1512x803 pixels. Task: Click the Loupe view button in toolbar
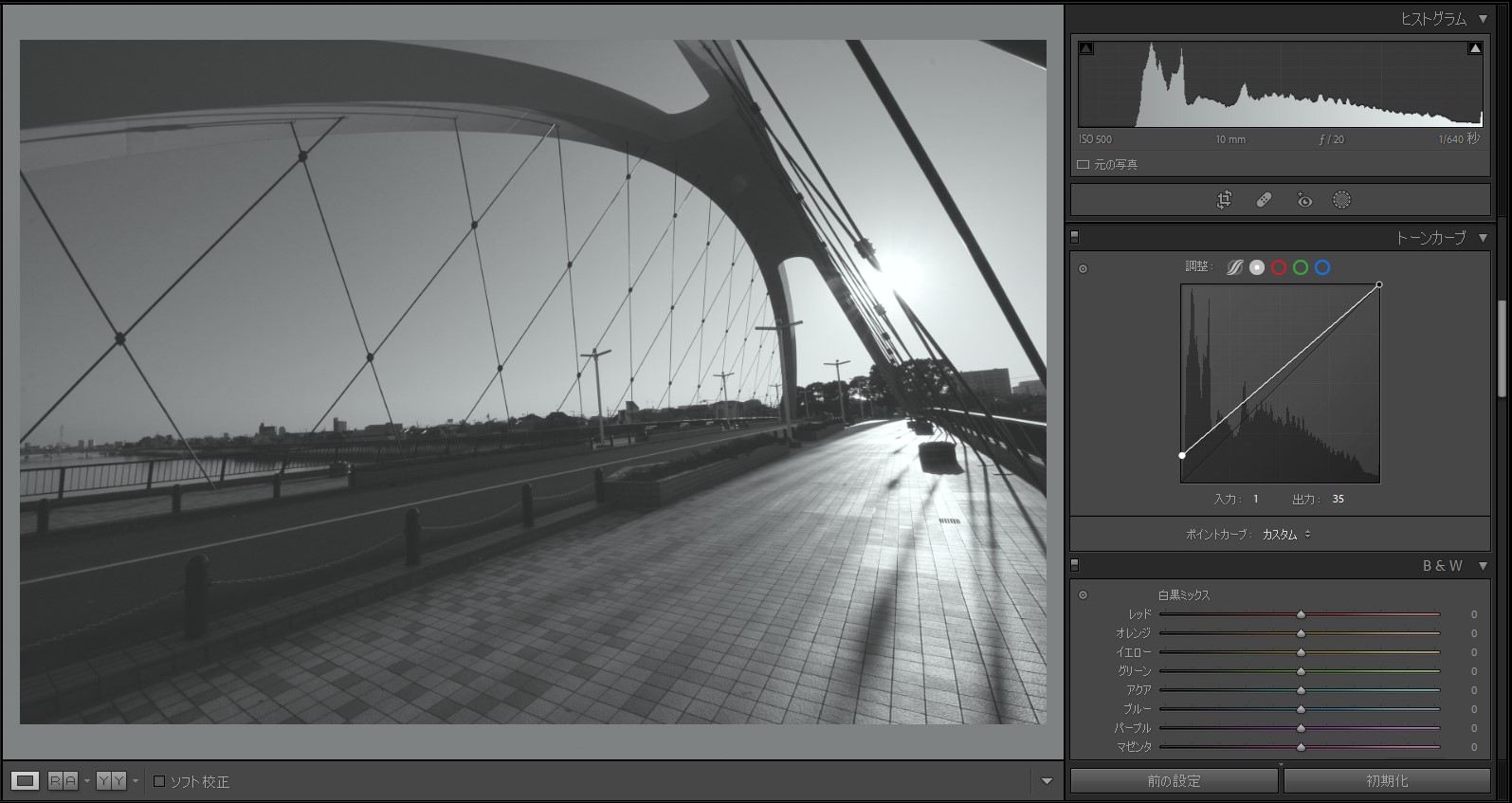point(26,781)
